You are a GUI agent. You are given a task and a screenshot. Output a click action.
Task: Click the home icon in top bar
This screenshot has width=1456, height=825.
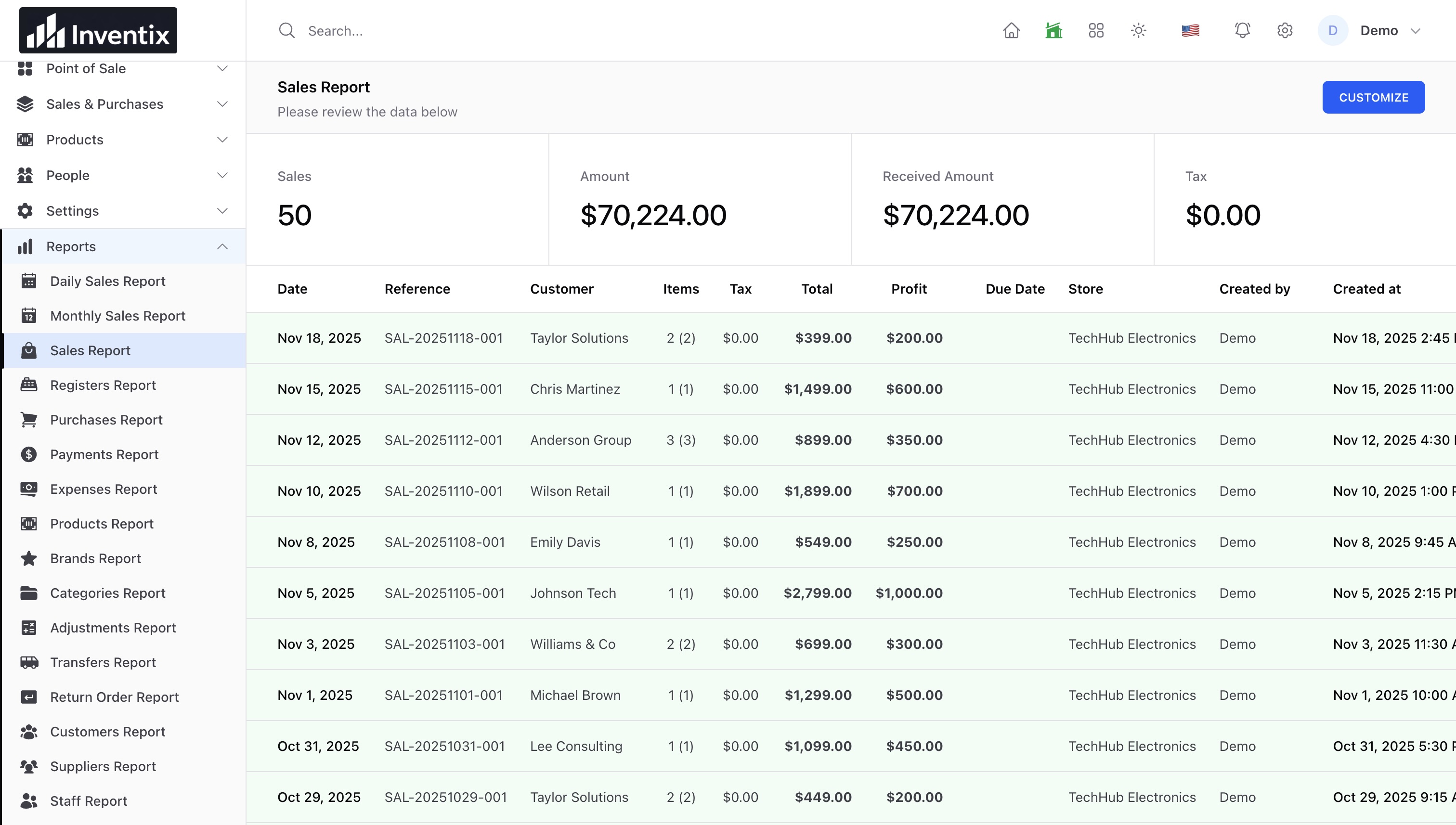click(1011, 31)
